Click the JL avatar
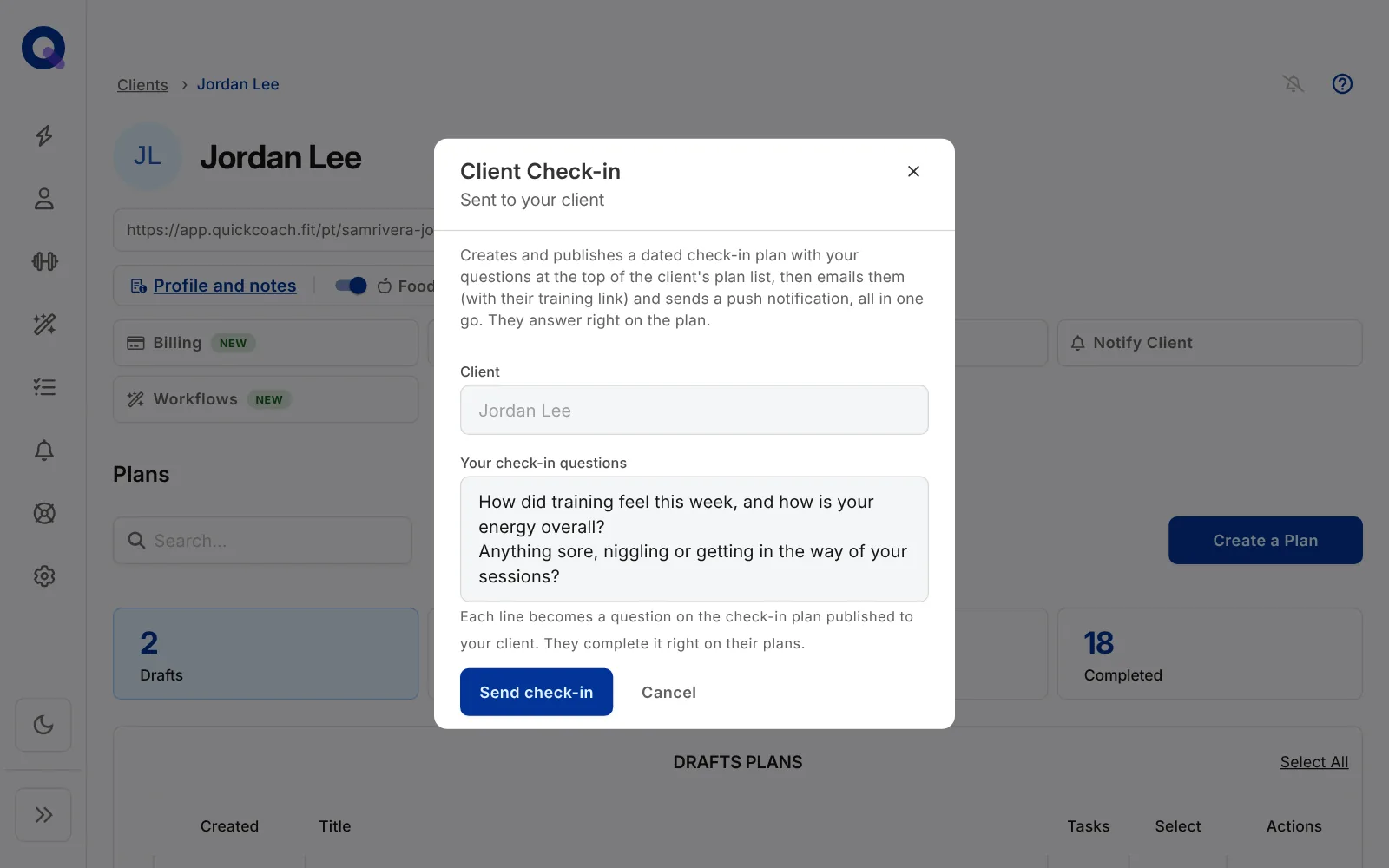Screen dimensions: 1389x868 tap(148, 156)
